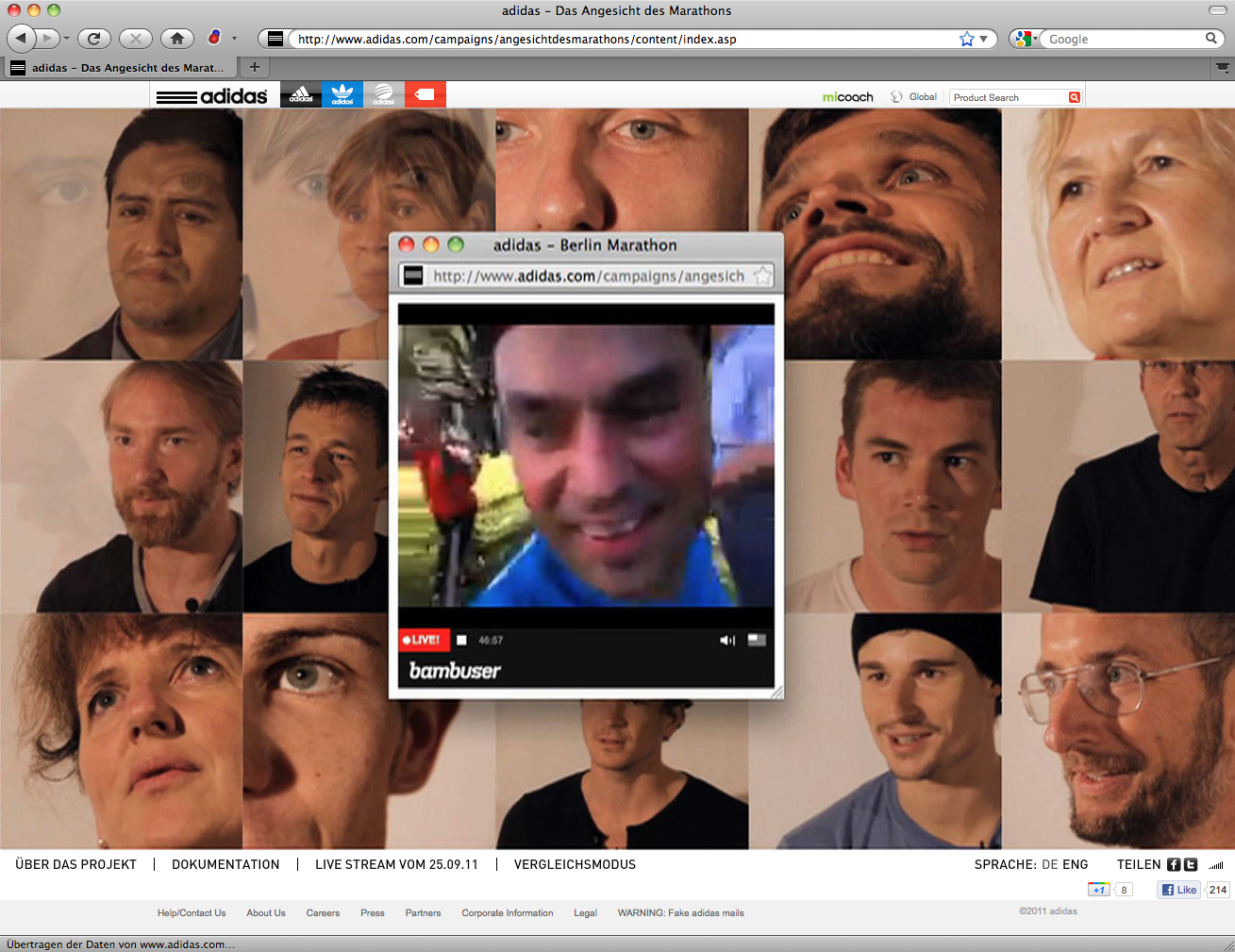Open the adidas Style grey globe tab
Image resolution: width=1235 pixels, height=952 pixels.
(384, 94)
